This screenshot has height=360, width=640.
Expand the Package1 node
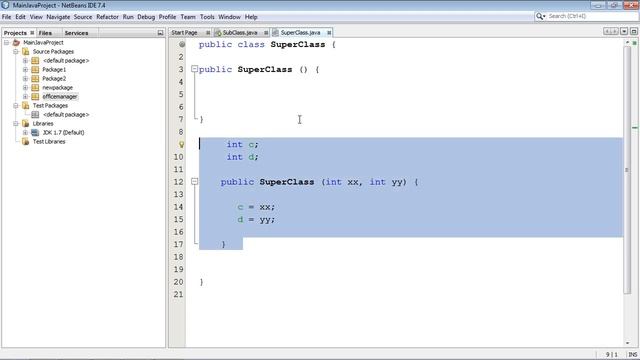pos(25,69)
